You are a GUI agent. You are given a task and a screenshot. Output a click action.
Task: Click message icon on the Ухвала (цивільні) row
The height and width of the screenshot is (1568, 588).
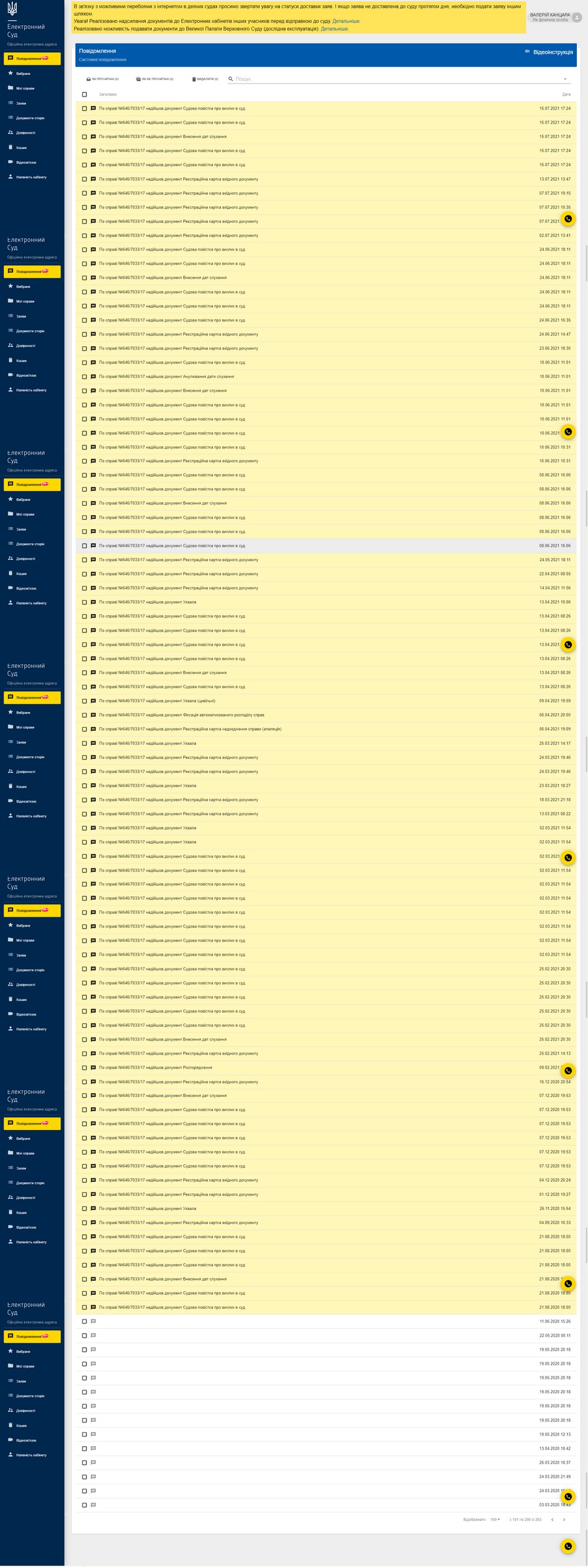coord(93,701)
